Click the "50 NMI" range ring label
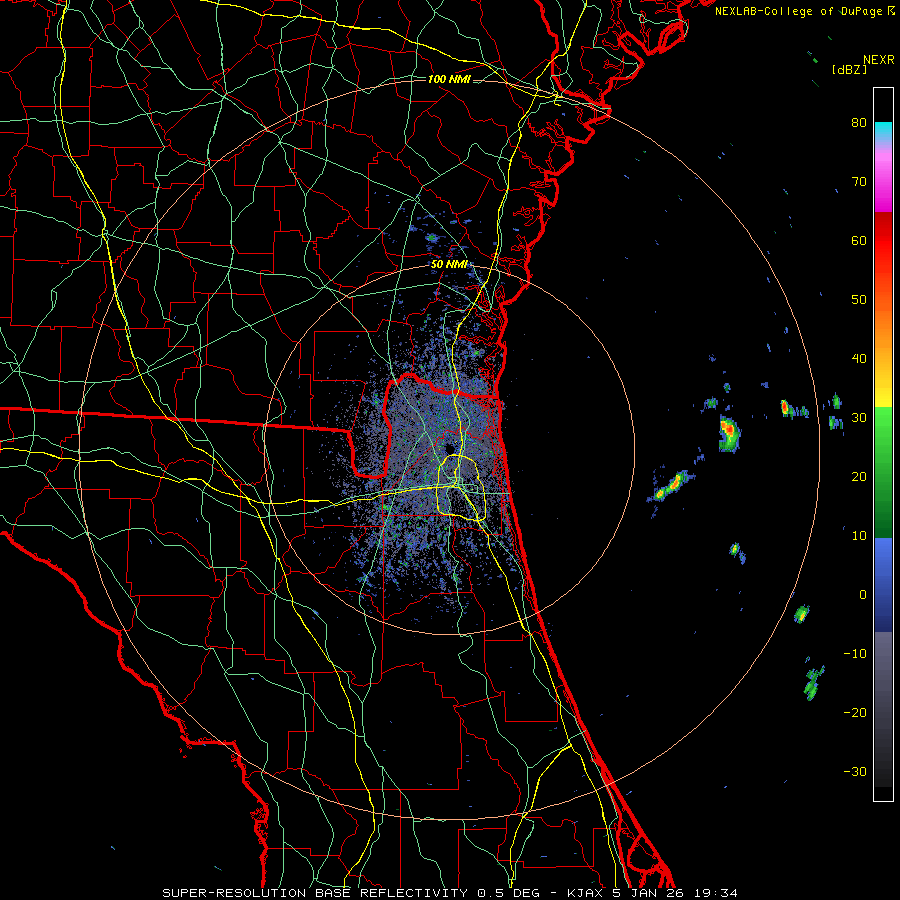The height and width of the screenshot is (900, 900). (449, 265)
